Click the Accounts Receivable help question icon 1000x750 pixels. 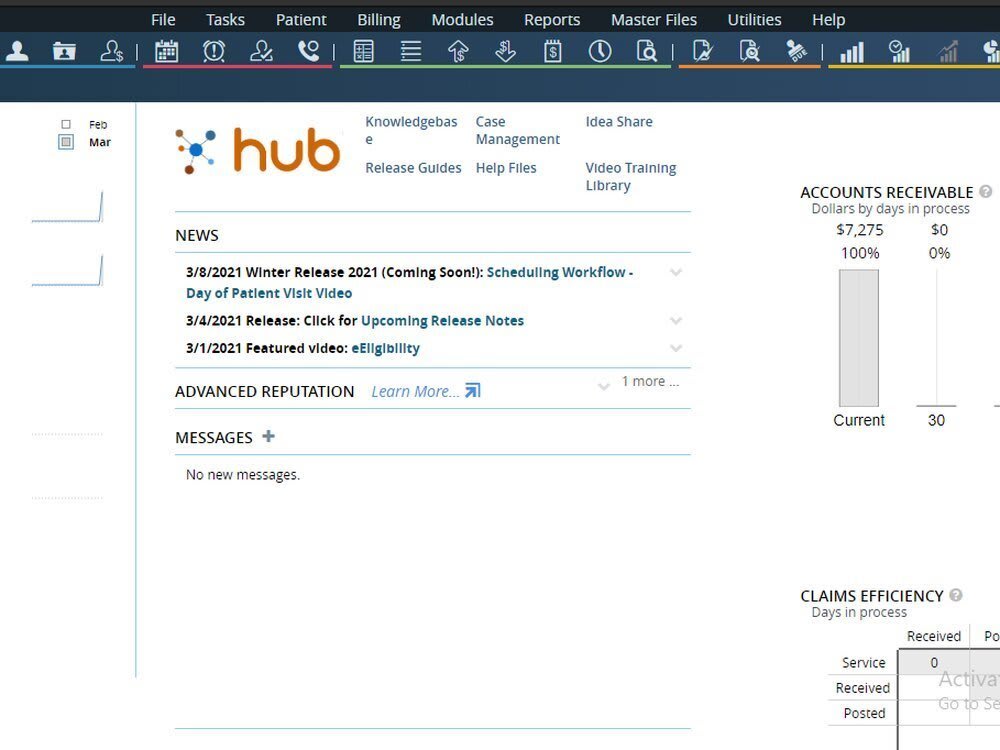(985, 191)
